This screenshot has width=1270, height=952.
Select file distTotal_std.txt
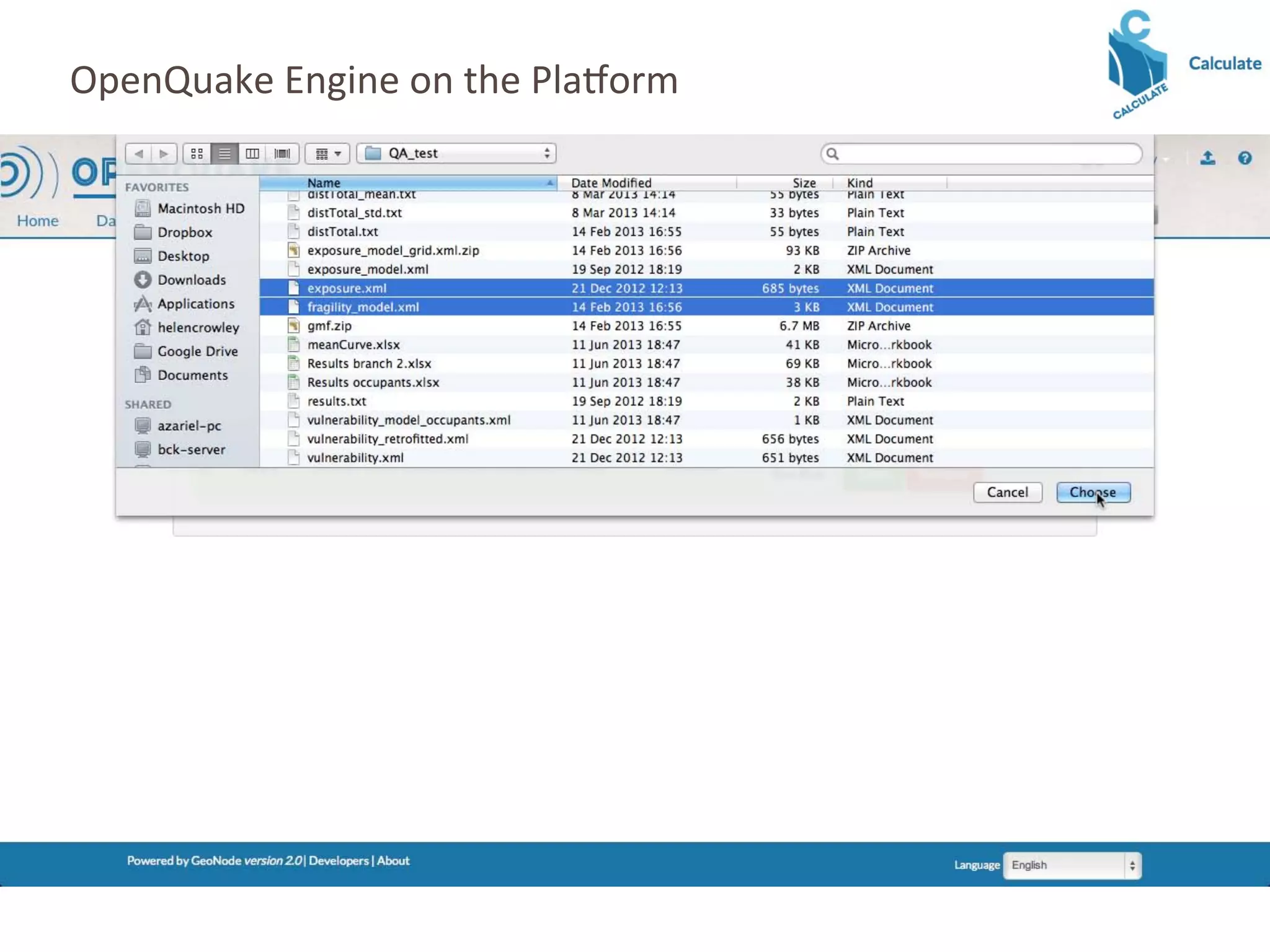click(706, 213)
